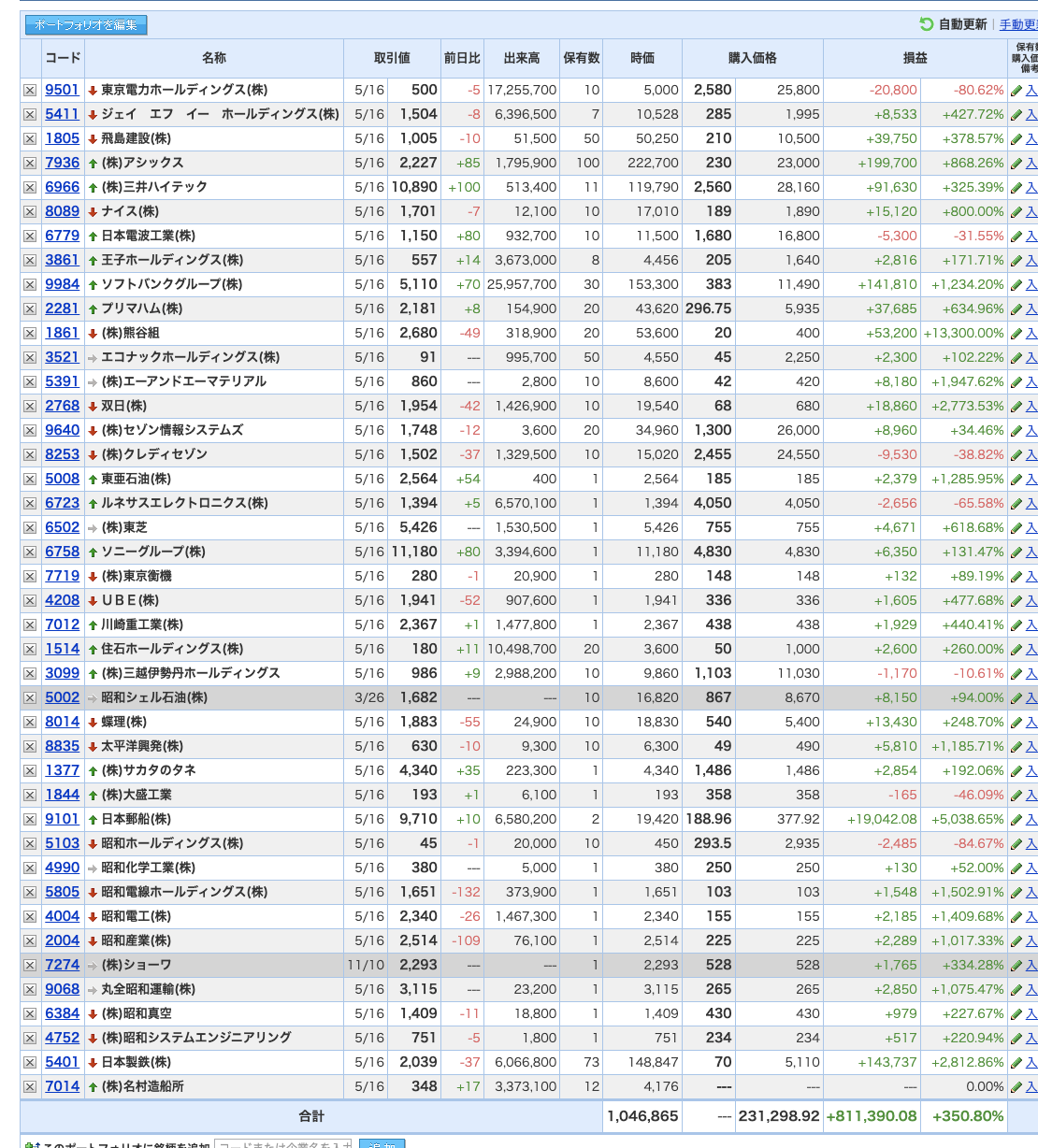Click the 取引値 column header
The width and height of the screenshot is (1038, 1148).
(392, 58)
